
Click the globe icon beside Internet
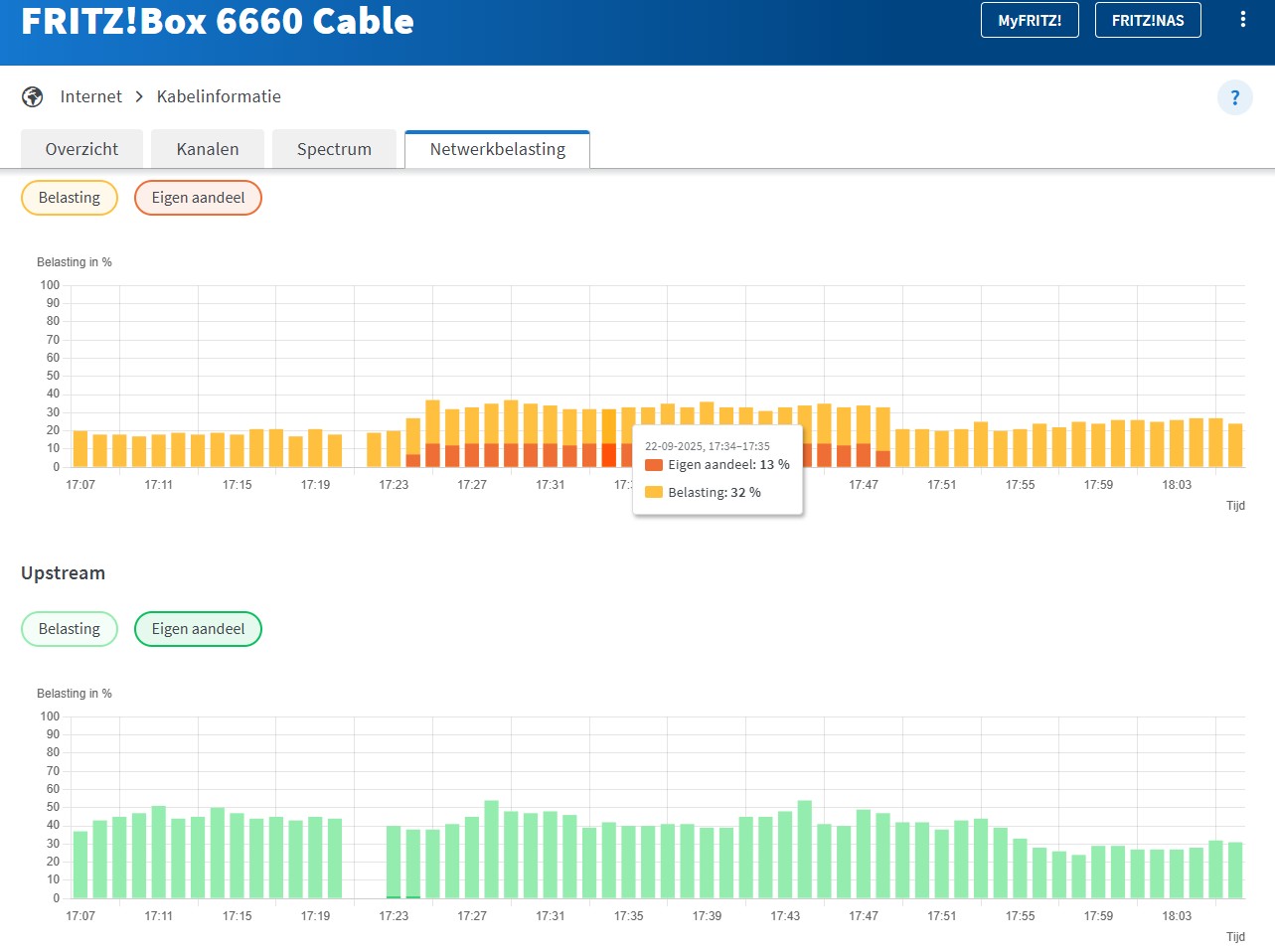pyautogui.click(x=33, y=96)
